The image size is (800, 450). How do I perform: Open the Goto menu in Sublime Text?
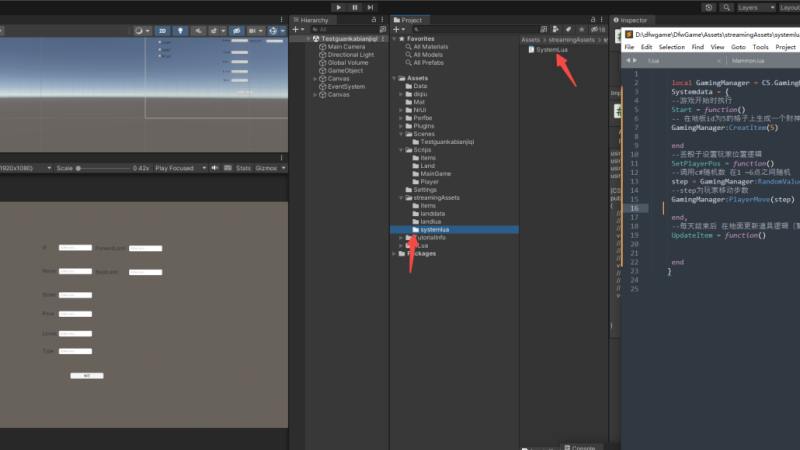point(738,47)
